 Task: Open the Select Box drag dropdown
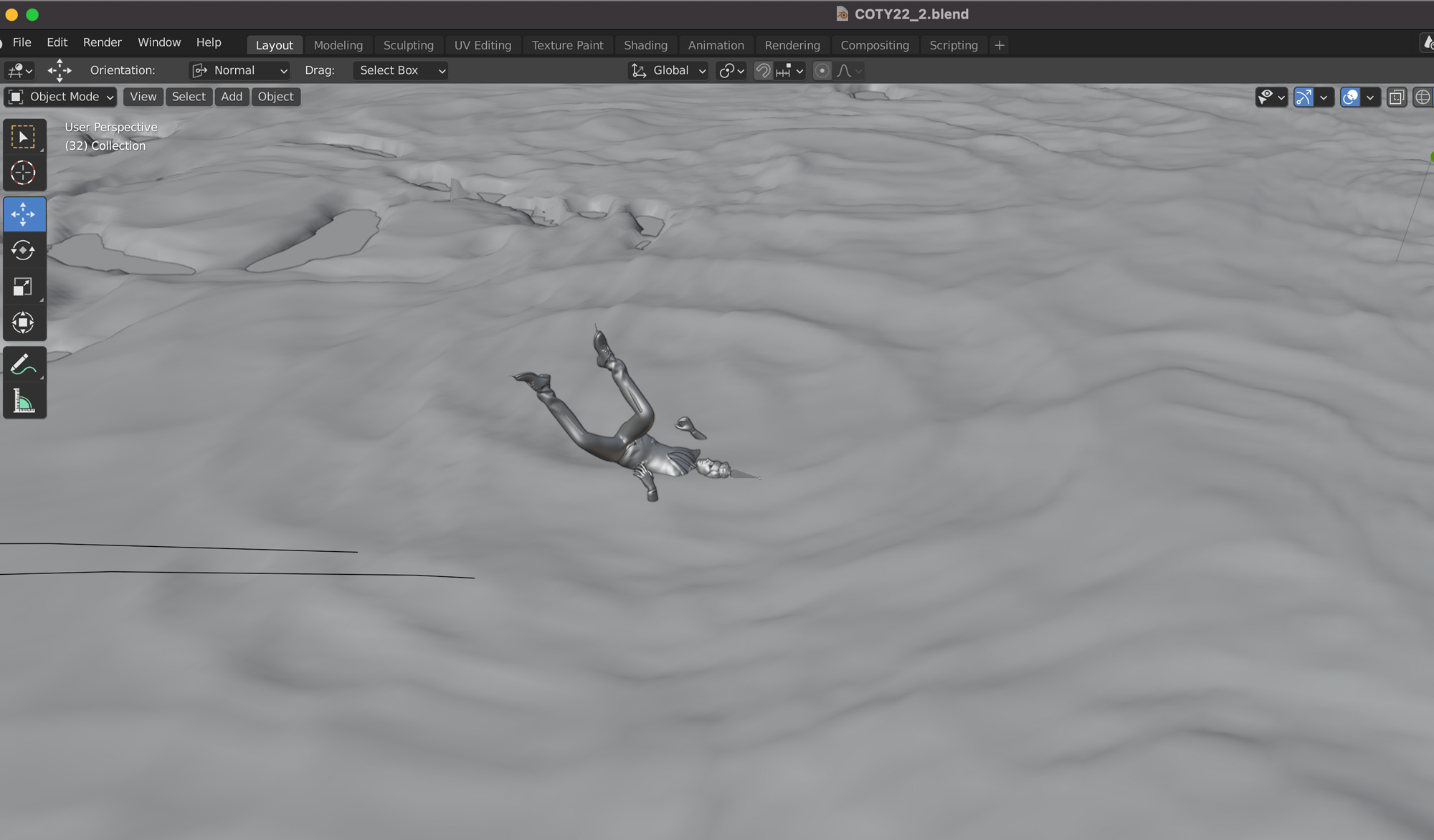tap(401, 70)
